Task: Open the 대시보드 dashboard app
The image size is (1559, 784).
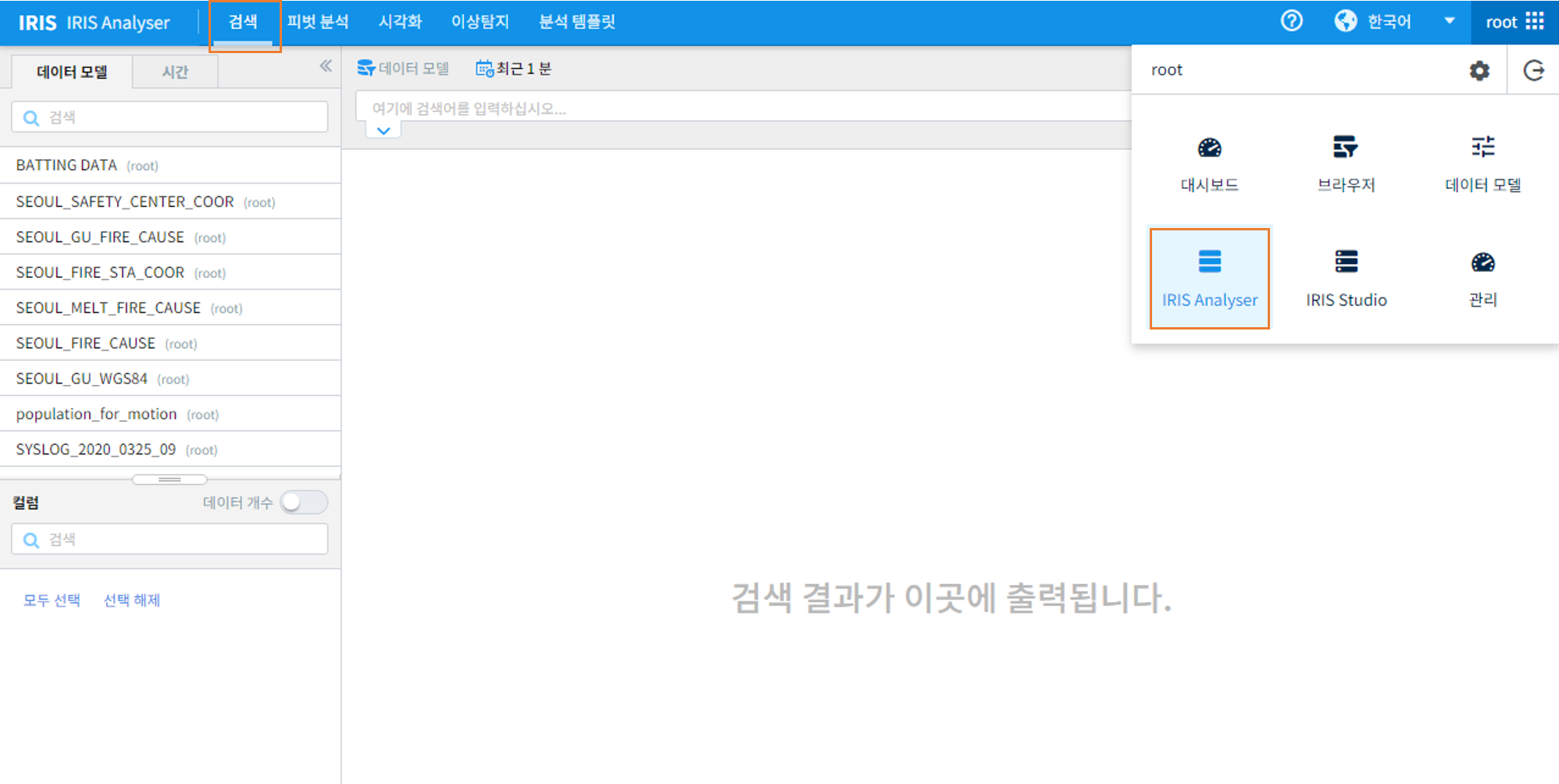Action: pyautogui.click(x=1209, y=164)
